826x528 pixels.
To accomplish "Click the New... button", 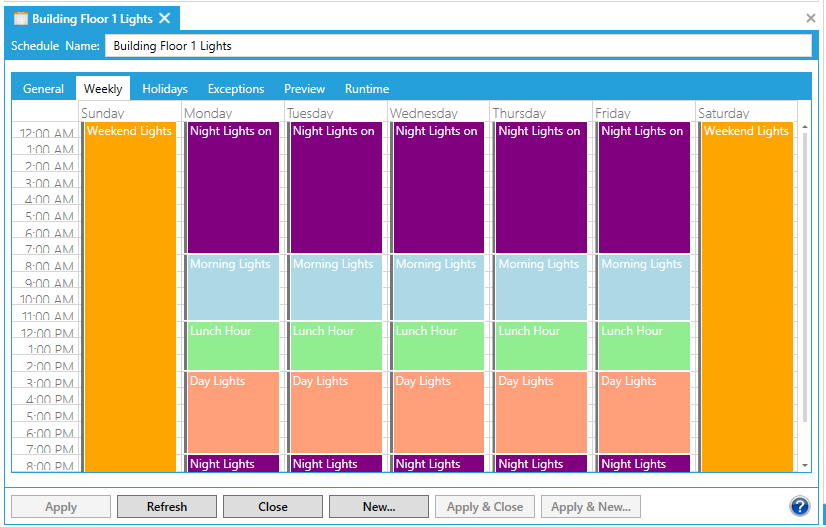I will [378, 507].
